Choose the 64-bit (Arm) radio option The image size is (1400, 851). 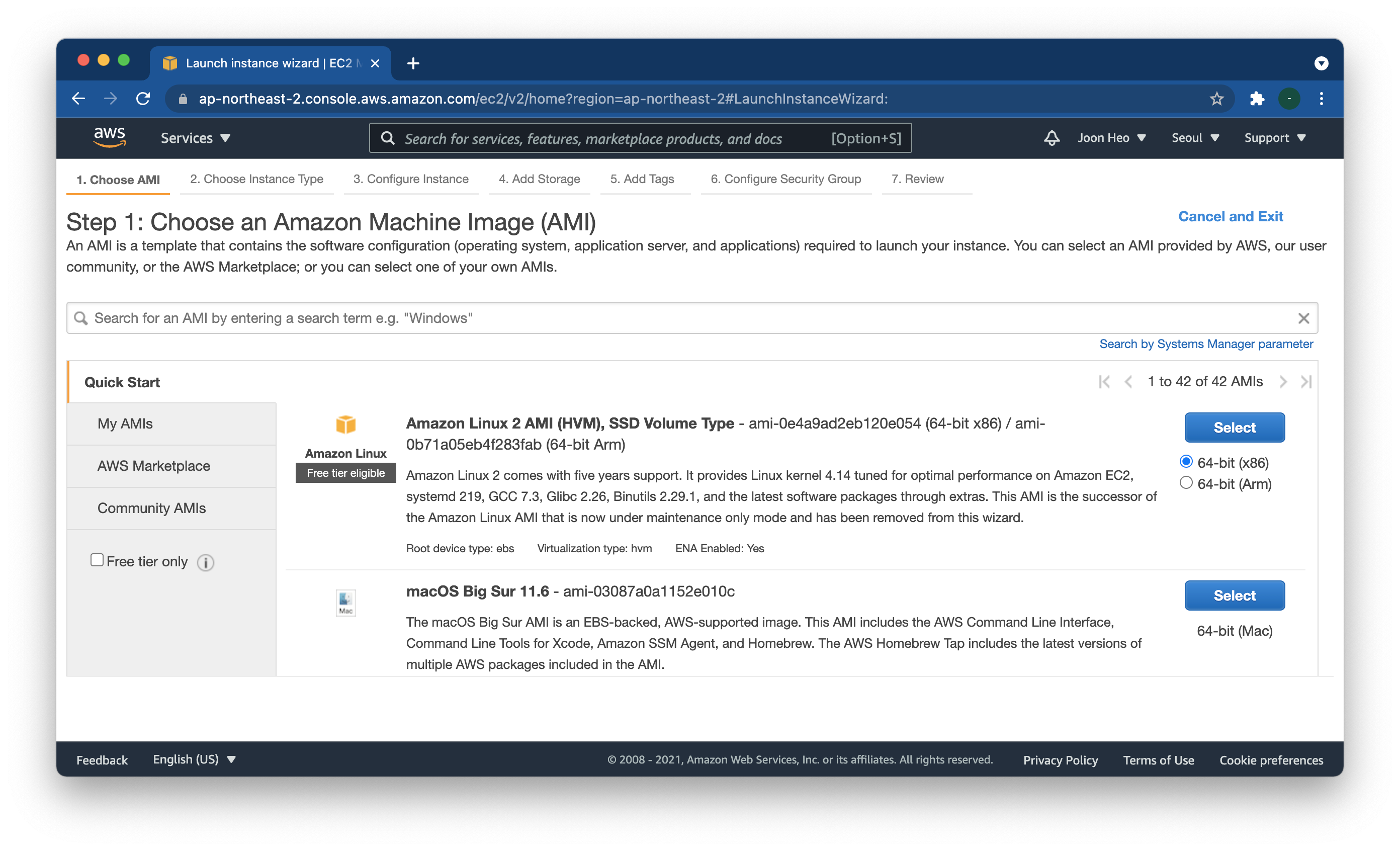(x=1186, y=483)
